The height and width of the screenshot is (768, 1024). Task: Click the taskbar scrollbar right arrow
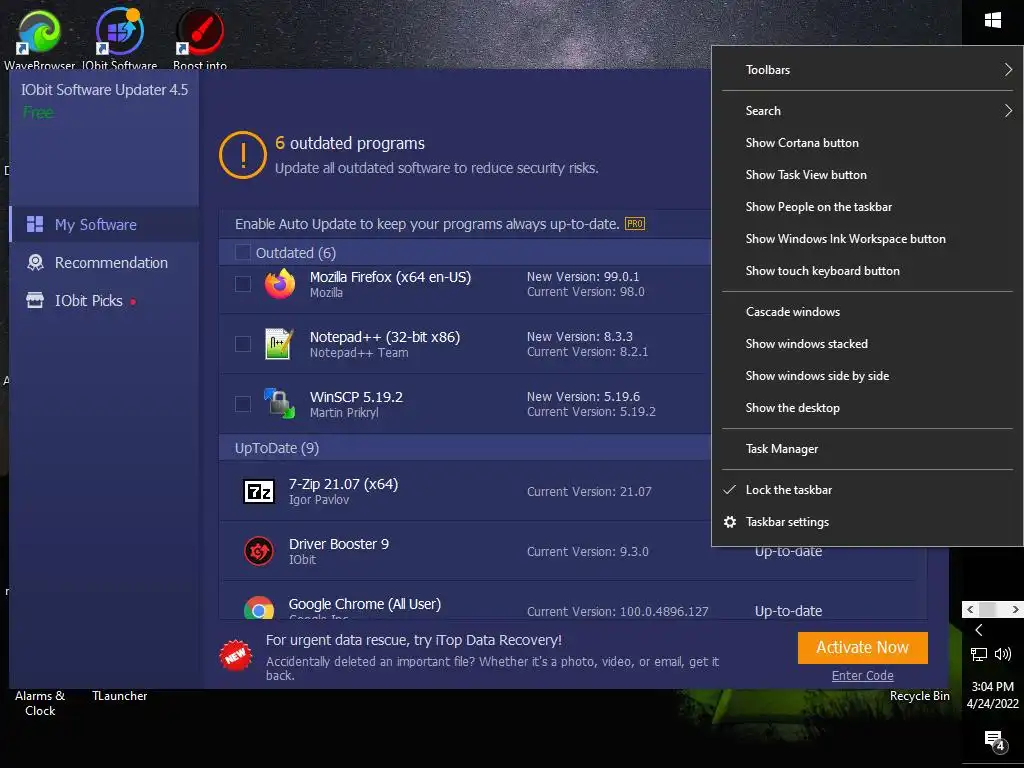1015,609
